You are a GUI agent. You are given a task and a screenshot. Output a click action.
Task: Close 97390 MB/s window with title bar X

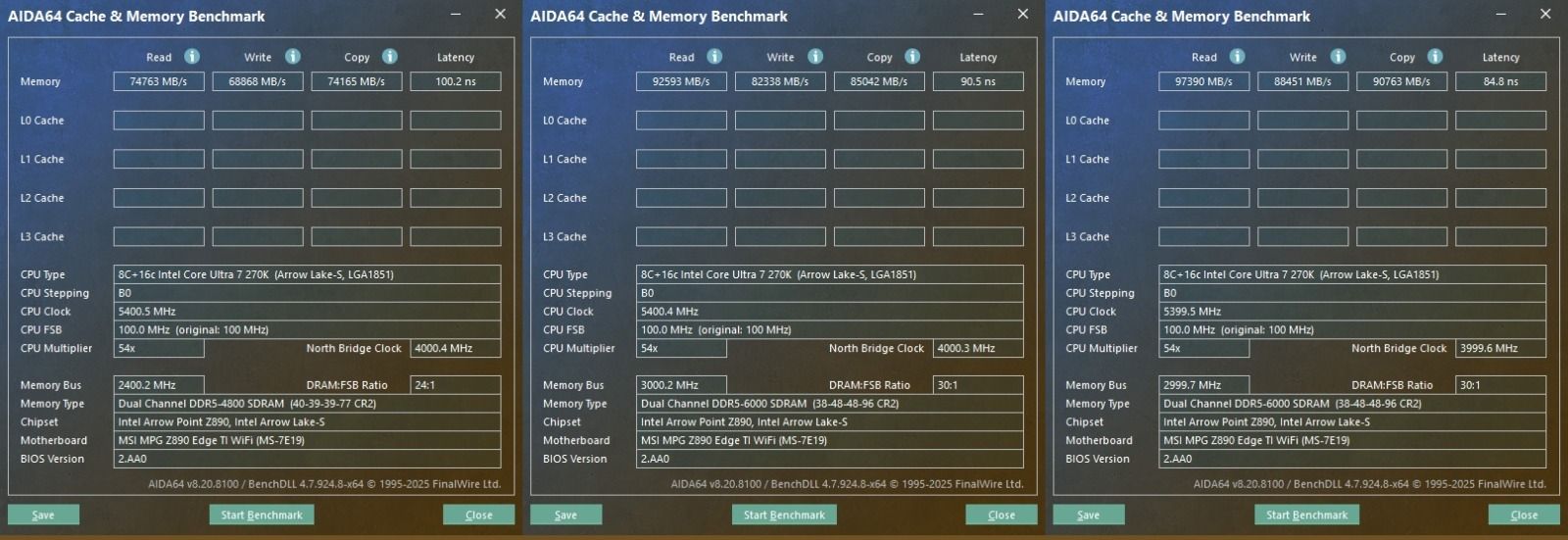click(x=1544, y=14)
